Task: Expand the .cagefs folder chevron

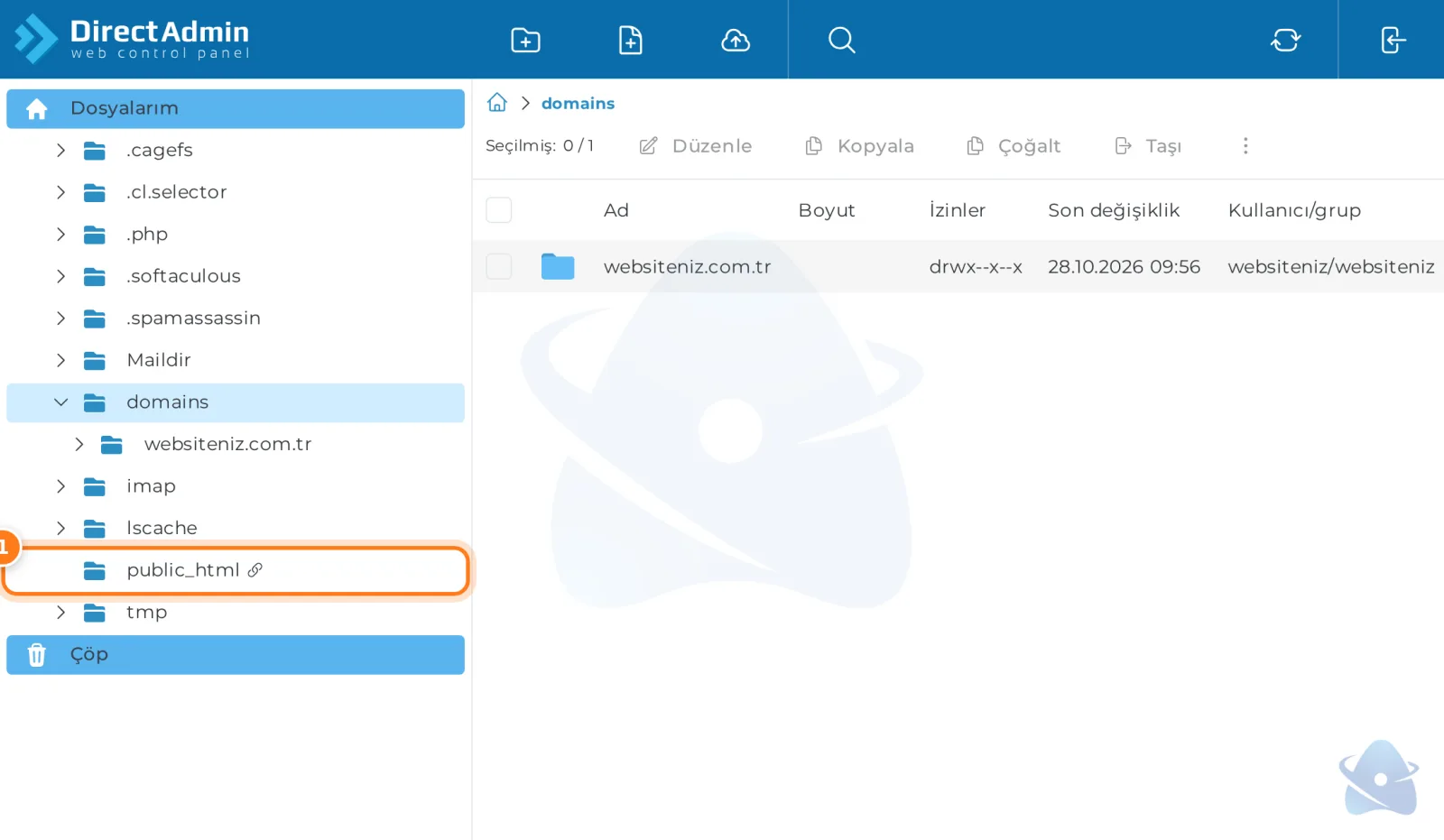Action: click(60, 150)
